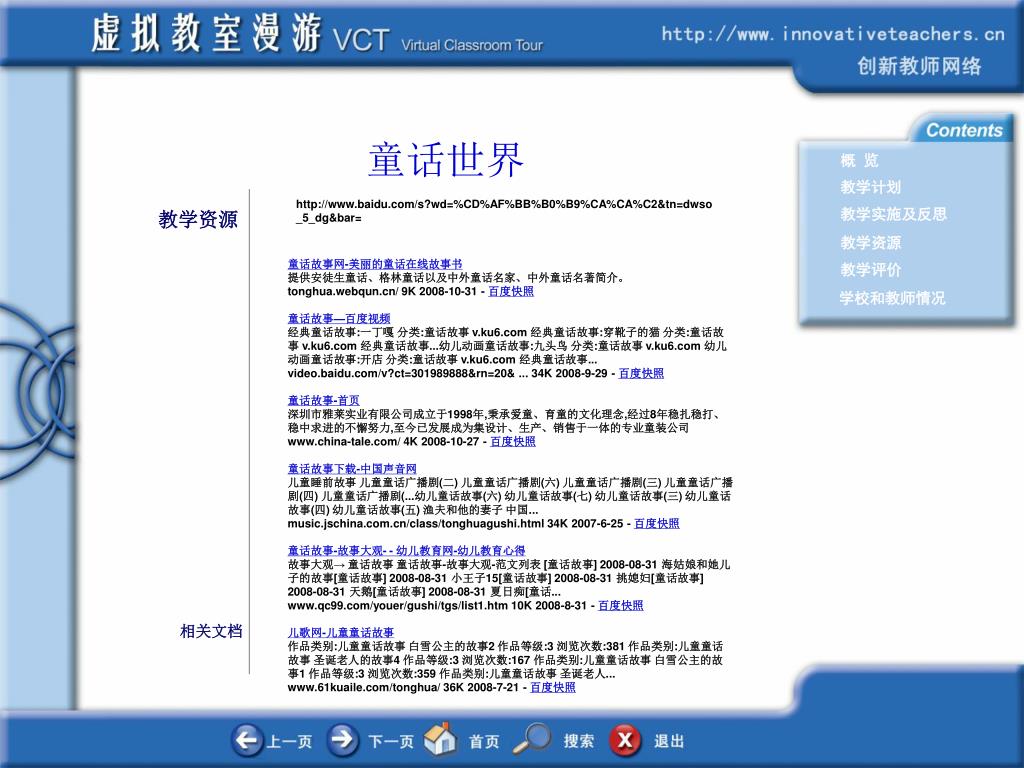Open link 童话故事-故事大观--幼儿教育网
Viewport: 1024px width, 768px height.
coord(406,551)
